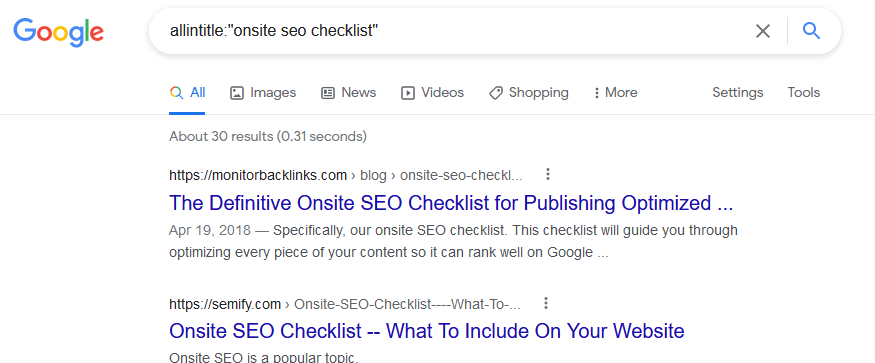Click the Images tab picture icon
The height and width of the screenshot is (363, 875).
coord(237,93)
